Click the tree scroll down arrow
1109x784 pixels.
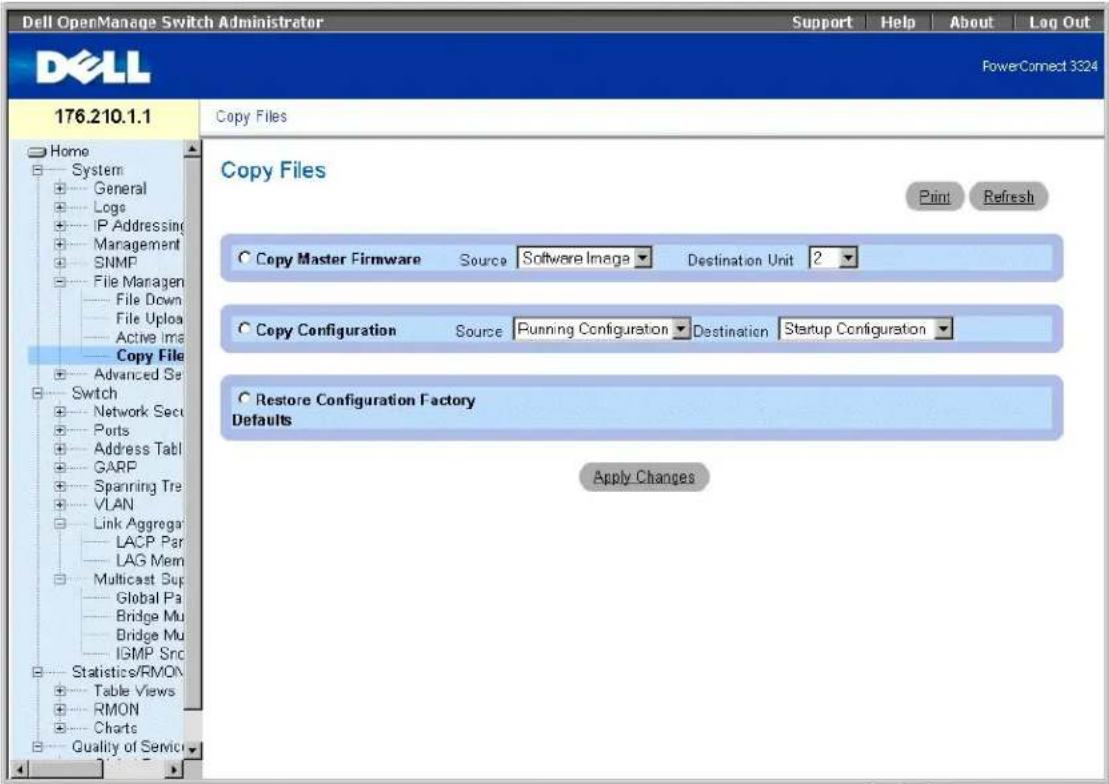coord(192,749)
